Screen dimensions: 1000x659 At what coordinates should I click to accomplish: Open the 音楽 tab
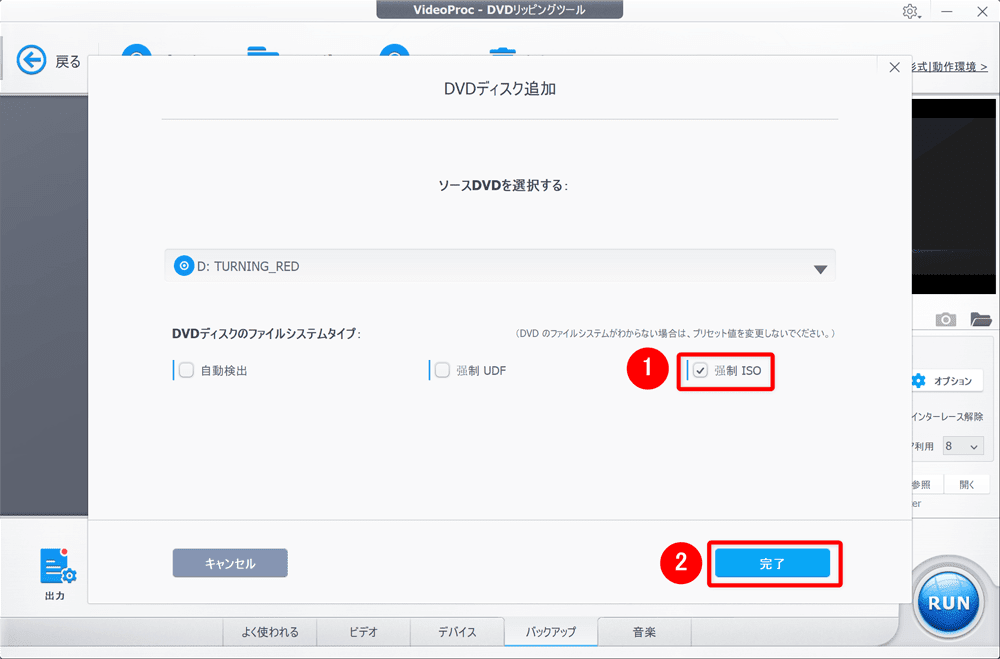644,632
